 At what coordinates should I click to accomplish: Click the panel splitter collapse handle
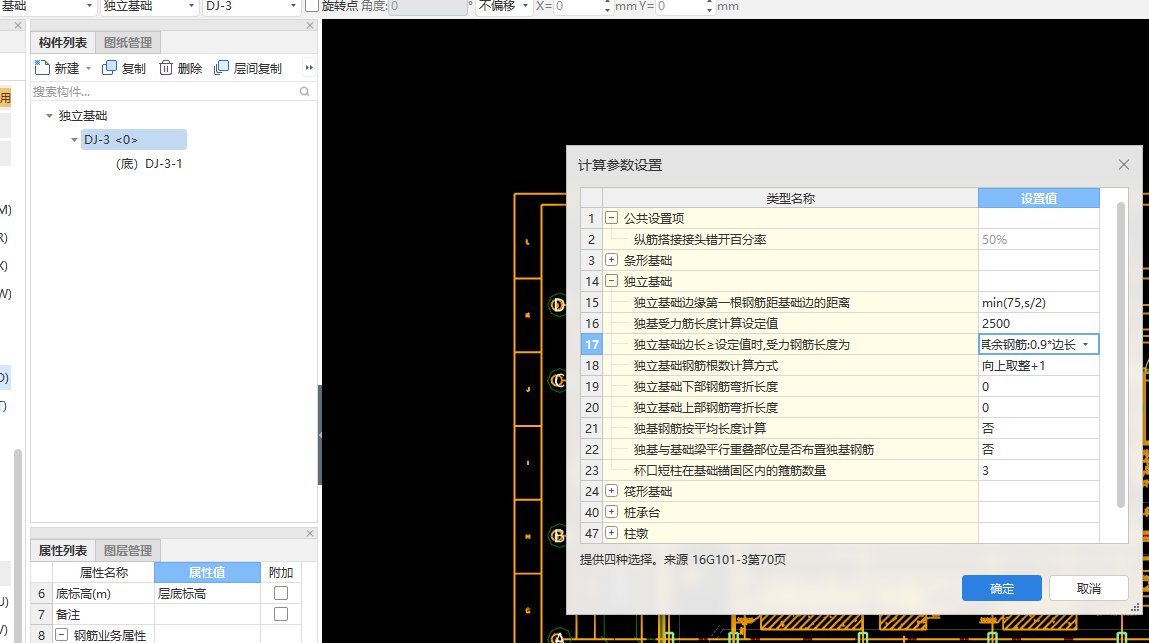click(319, 435)
